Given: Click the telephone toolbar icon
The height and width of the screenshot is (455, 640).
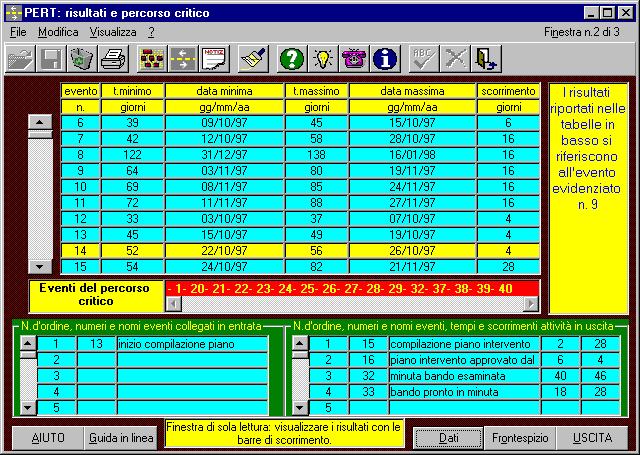Looking at the screenshot, I should (353, 59).
